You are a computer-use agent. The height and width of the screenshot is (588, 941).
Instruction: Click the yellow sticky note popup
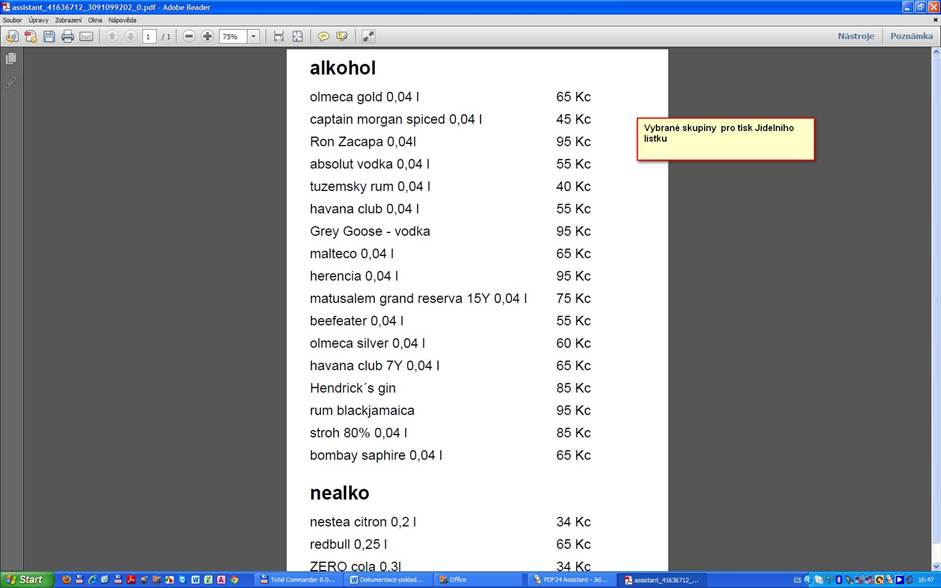pyautogui.click(x=726, y=139)
